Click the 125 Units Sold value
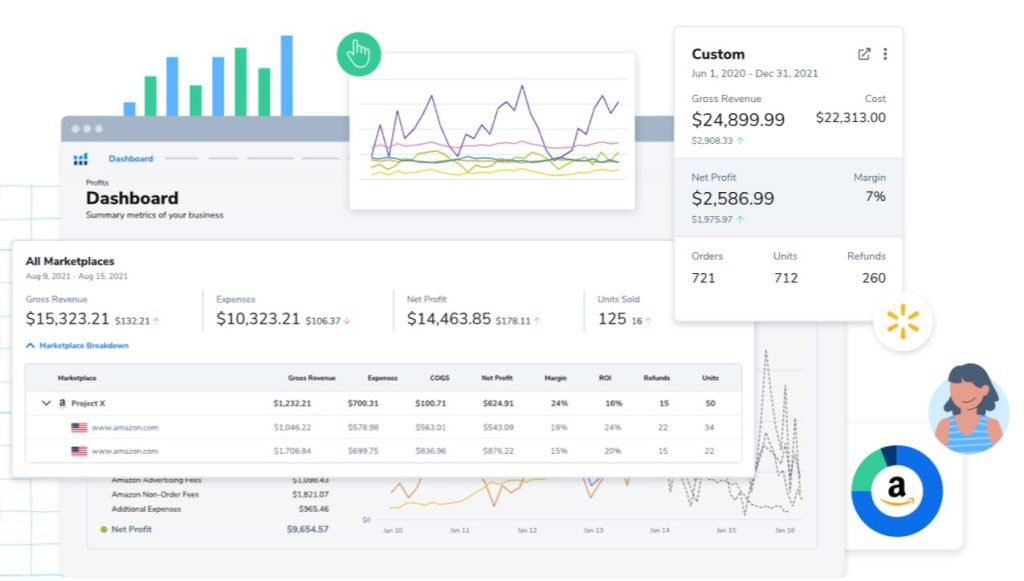The height and width of the screenshot is (581, 1024). click(612, 319)
